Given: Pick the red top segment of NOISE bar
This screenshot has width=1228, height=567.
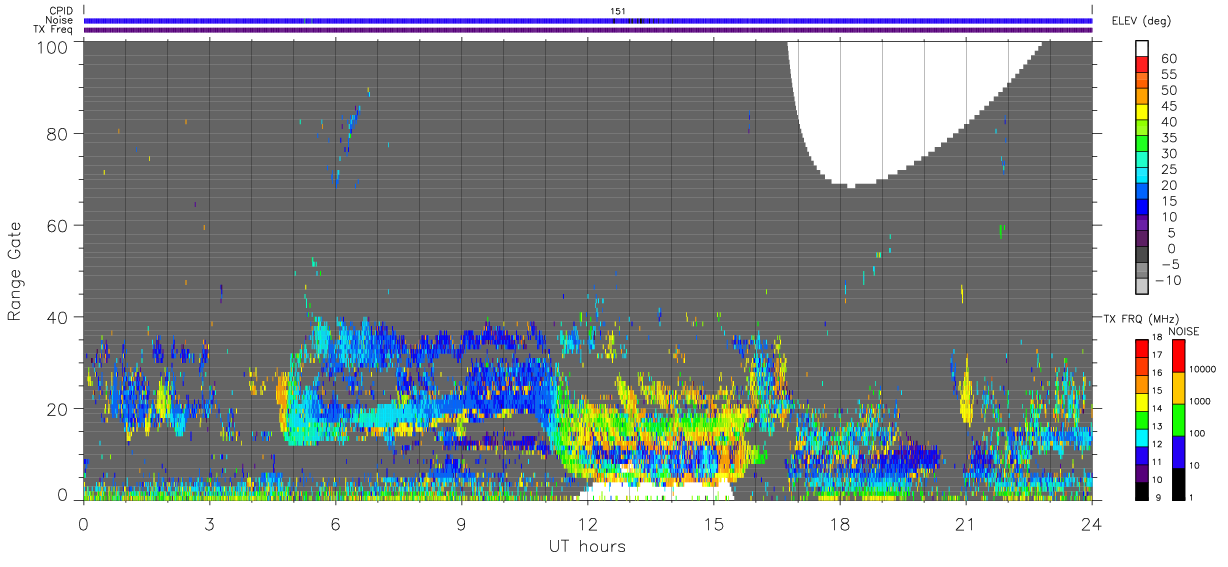Looking at the screenshot, I should [1177, 356].
